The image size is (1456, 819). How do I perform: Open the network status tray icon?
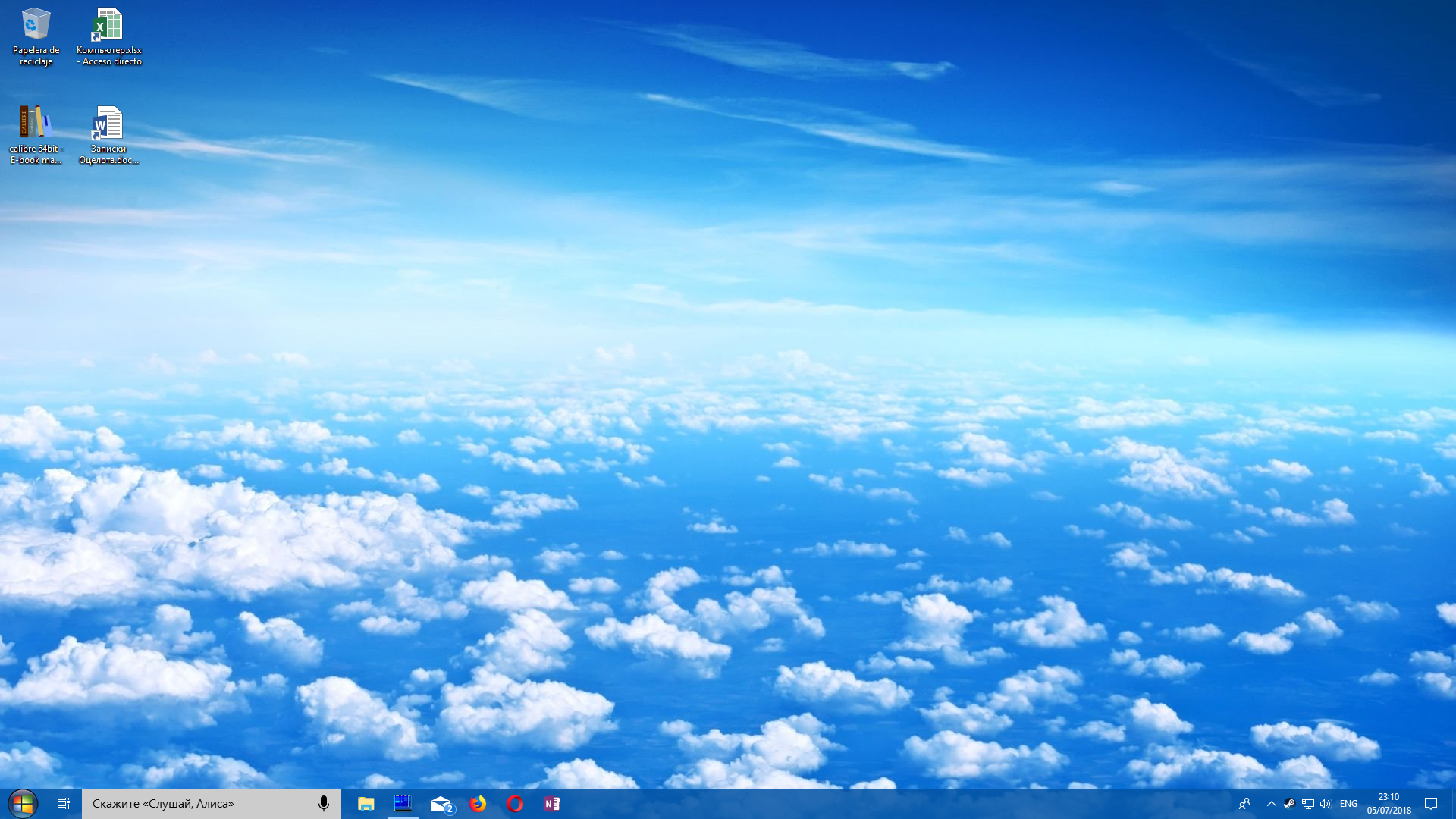(x=1307, y=804)
